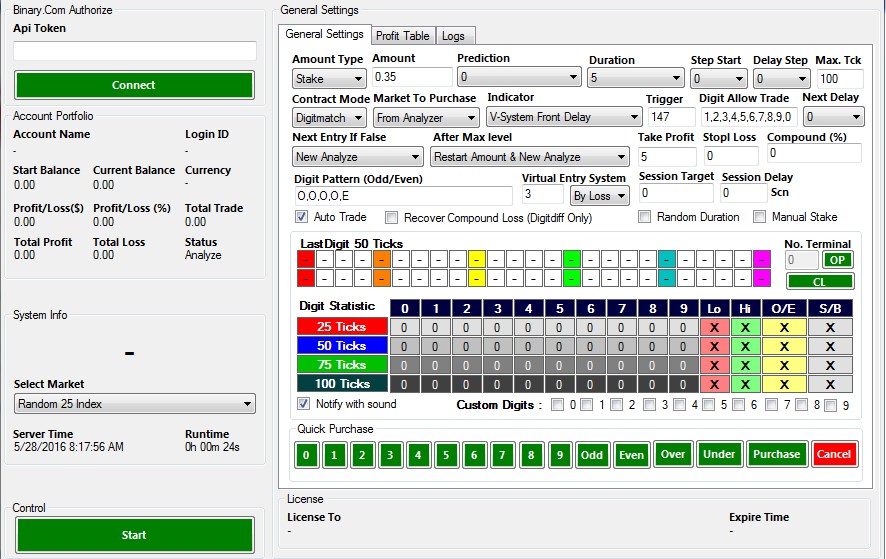The width and height of the screenshot is (886, 559).
Task: Click the Quick Purchase Under button
Action: point(719,454)
